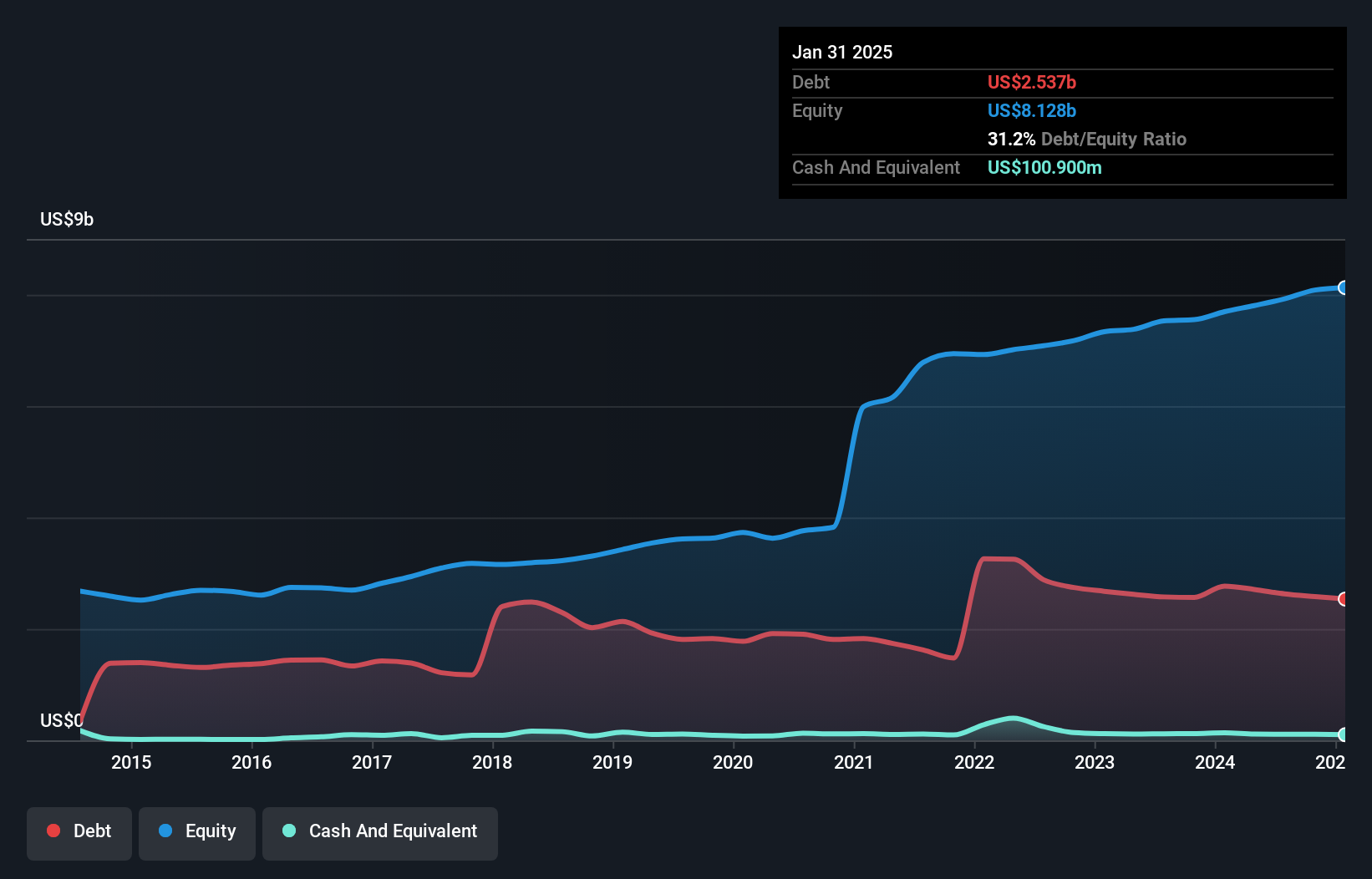The image size is (1372, 879).
Task: Click the 2021 x-axis label
Action: pos(854,762)
